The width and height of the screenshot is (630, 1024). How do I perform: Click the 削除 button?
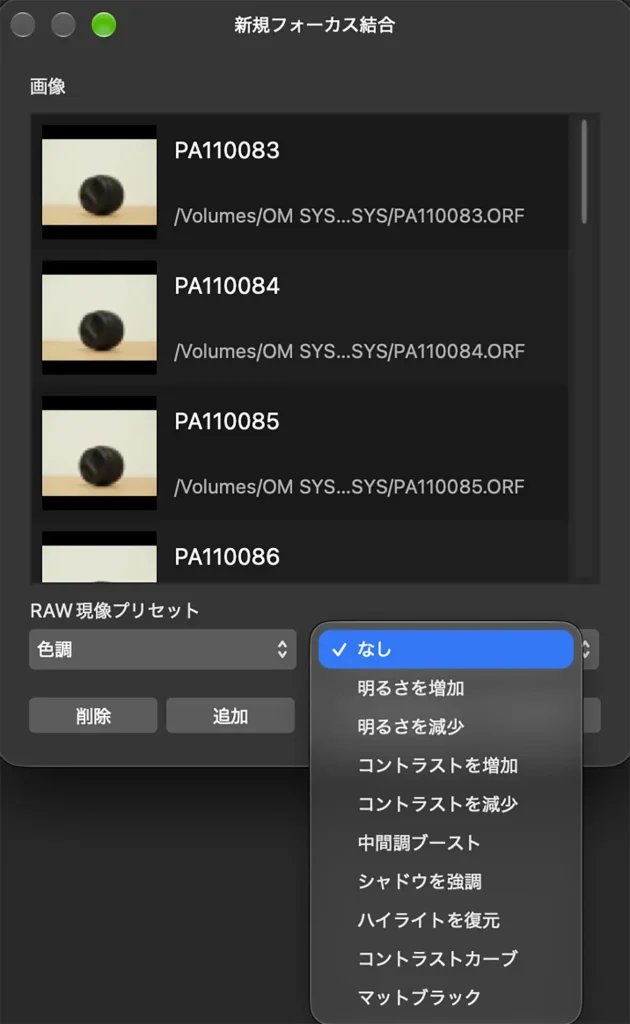93,716
